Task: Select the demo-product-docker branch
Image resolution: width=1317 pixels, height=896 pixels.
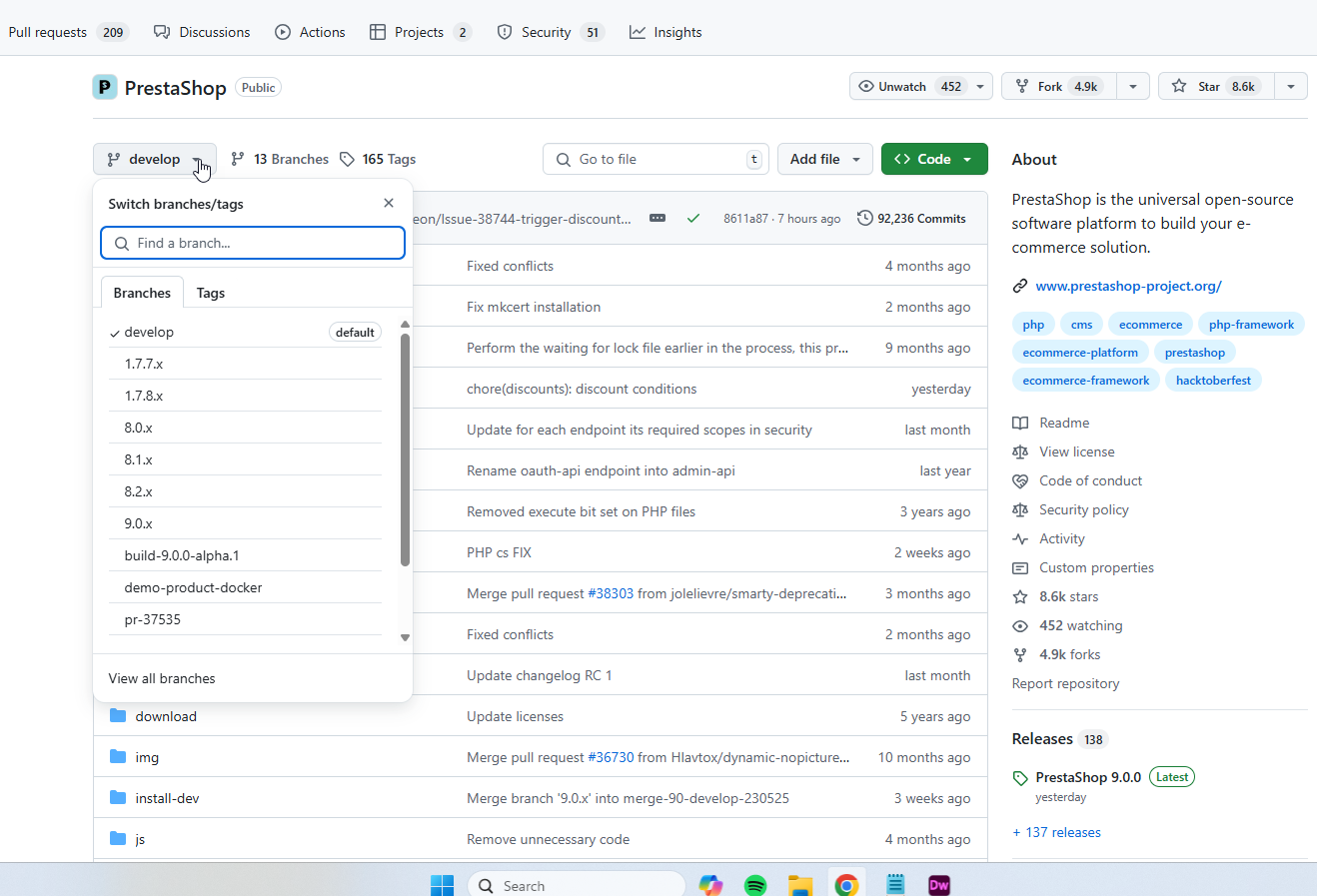Action: [245, 587]
